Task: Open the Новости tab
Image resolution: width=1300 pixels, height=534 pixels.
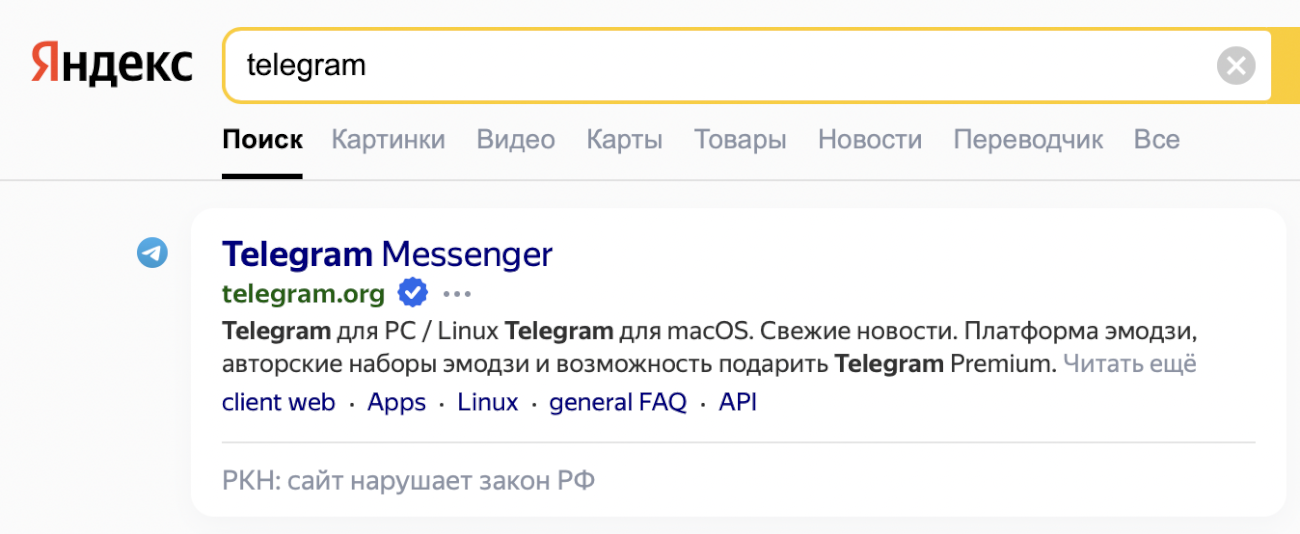Action: pos(869,139)
